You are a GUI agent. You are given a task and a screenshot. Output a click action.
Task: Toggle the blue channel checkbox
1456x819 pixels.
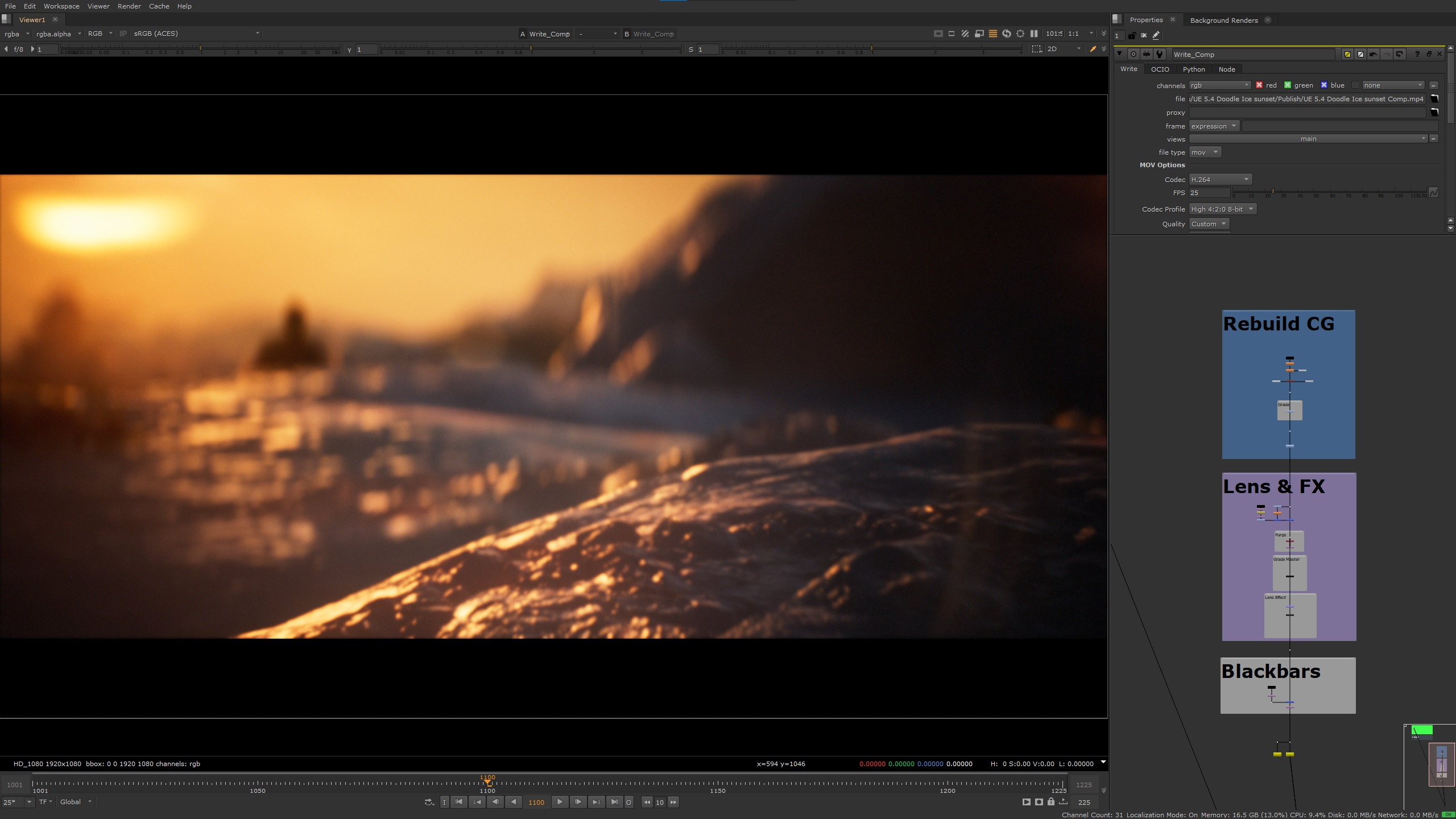[1324, 85]
